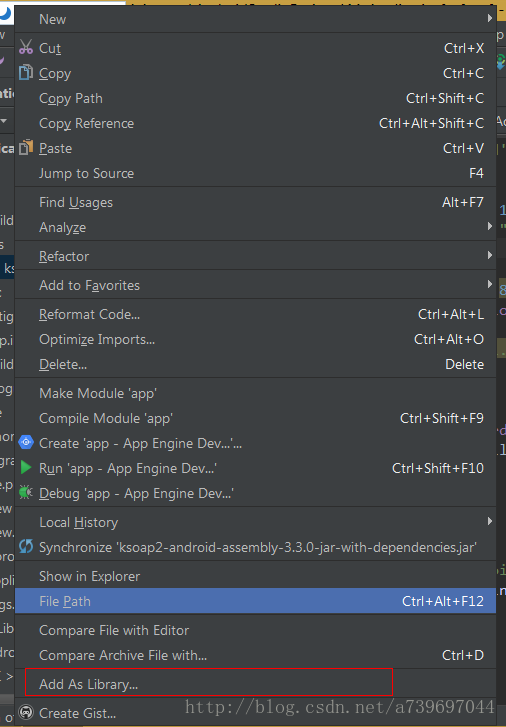
Task: Click the Paste clipboard icon
Action: 26,147
